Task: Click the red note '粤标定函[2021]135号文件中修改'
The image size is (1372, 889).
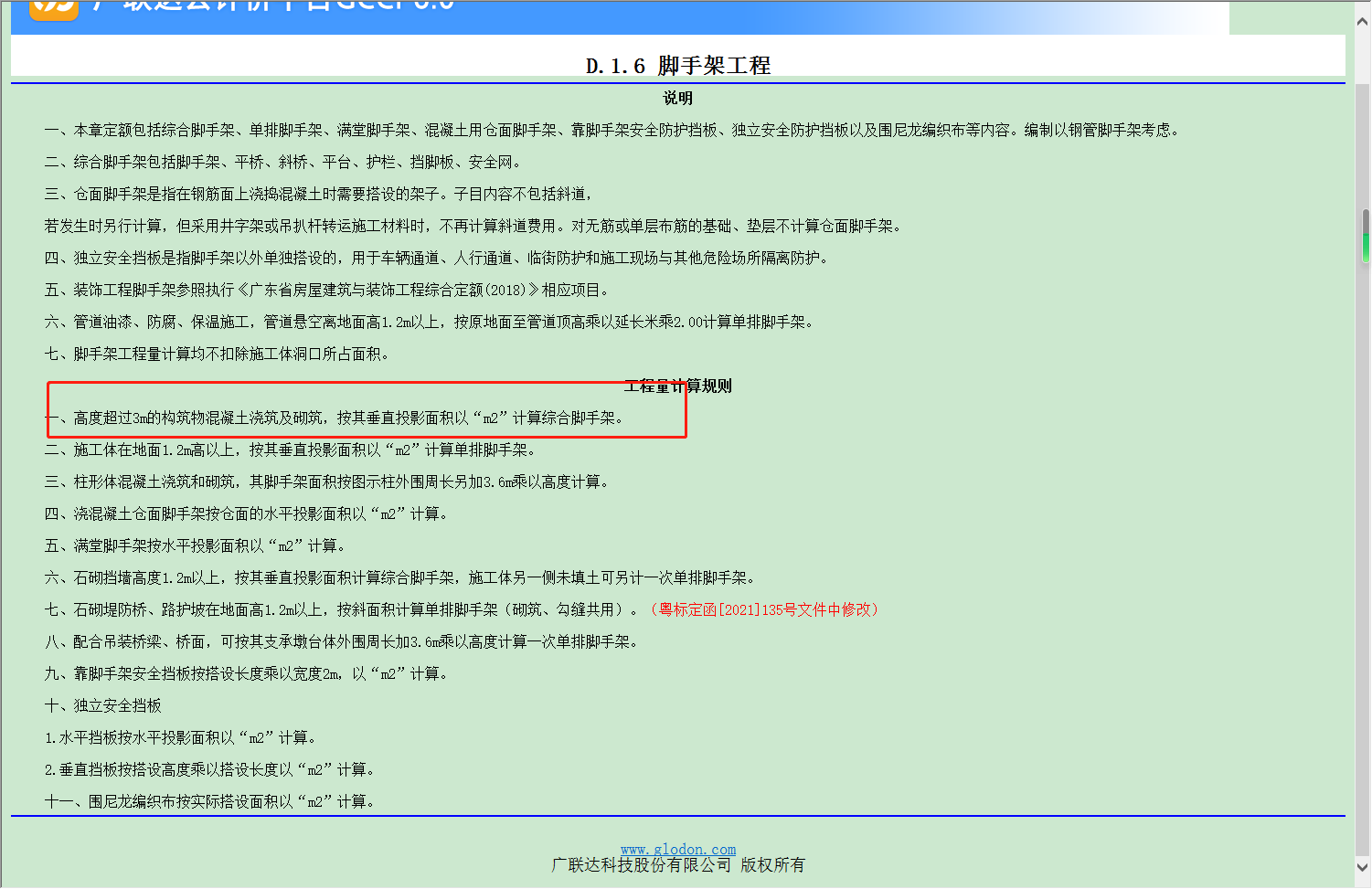Action: (764, 609)
